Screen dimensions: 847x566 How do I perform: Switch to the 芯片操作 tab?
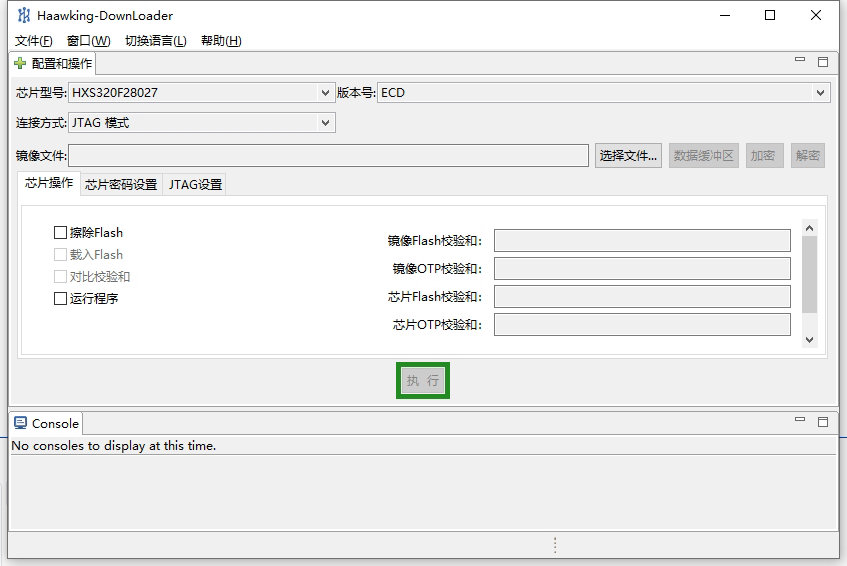(49, 183)
